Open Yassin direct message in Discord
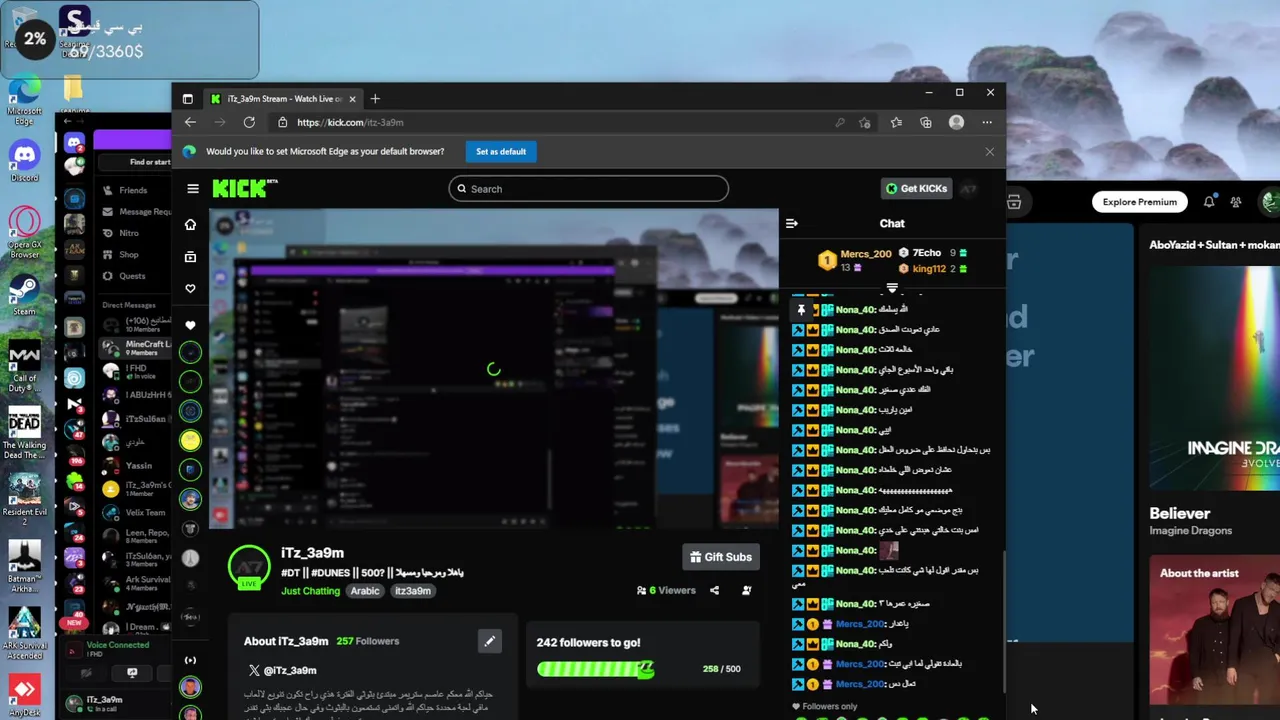Viewport: 1280px width, 720px height. pyautogui.click(x=138, y=465)
